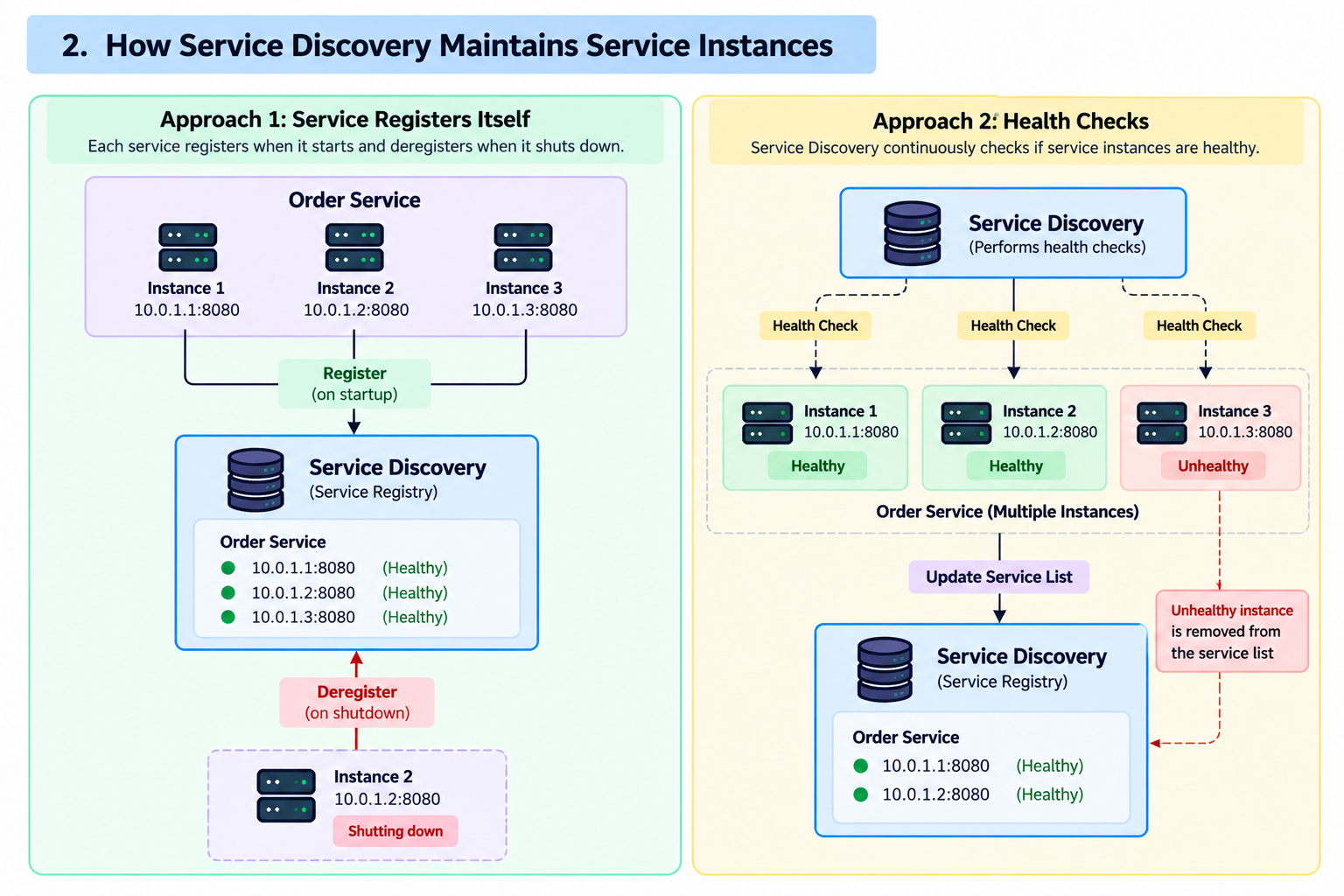Click the green dot beside 10.0.1.3:8080

pos(228,617)
